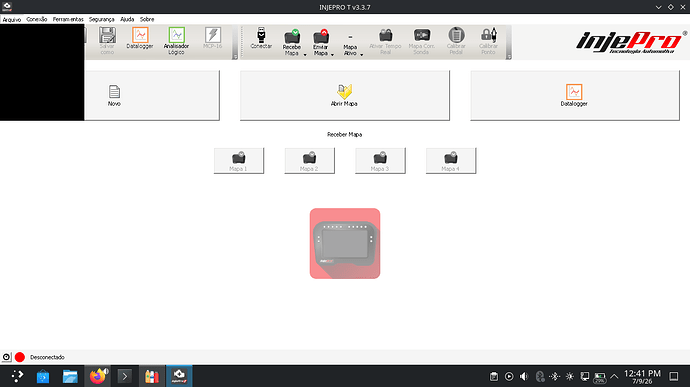Click the window title bar app icon
The width and height of the screenshot is (690, 387).
[x=7, y=7]
